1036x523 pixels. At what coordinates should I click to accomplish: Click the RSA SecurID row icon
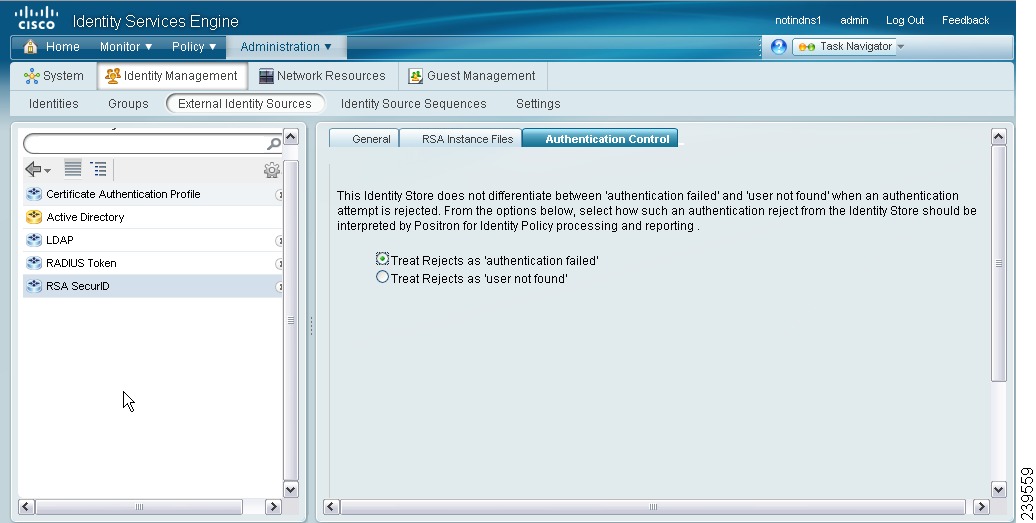[34, 286]
